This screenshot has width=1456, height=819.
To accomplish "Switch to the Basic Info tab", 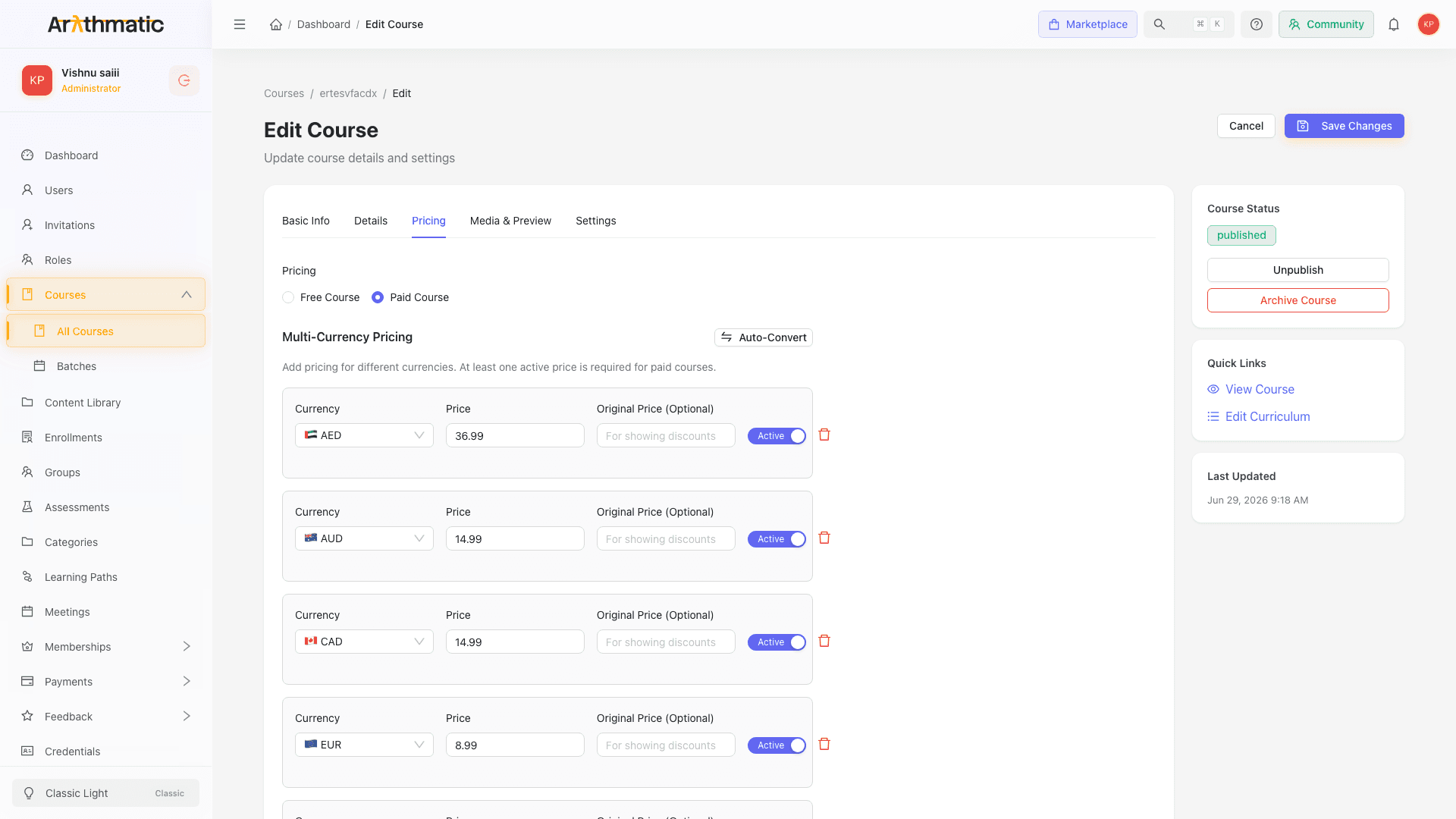I will click(x=306, y=221).
